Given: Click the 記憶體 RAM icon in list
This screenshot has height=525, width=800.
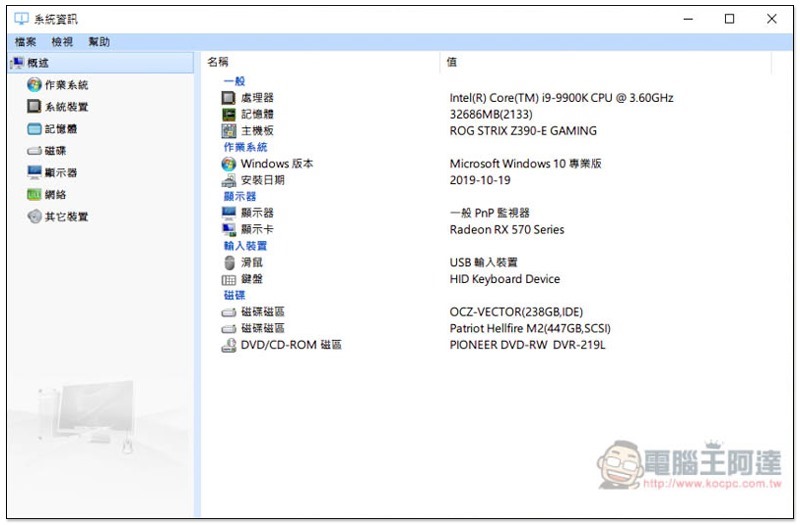Looking at the screenshot, I should click(x=229, y=114).
